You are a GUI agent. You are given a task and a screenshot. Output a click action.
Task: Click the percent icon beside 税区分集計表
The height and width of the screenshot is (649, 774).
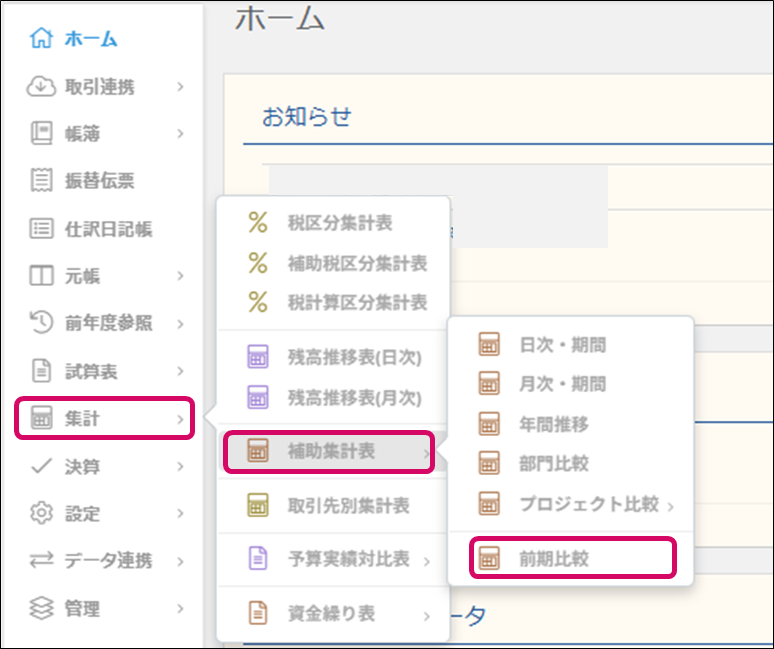[x=258, y=224]
